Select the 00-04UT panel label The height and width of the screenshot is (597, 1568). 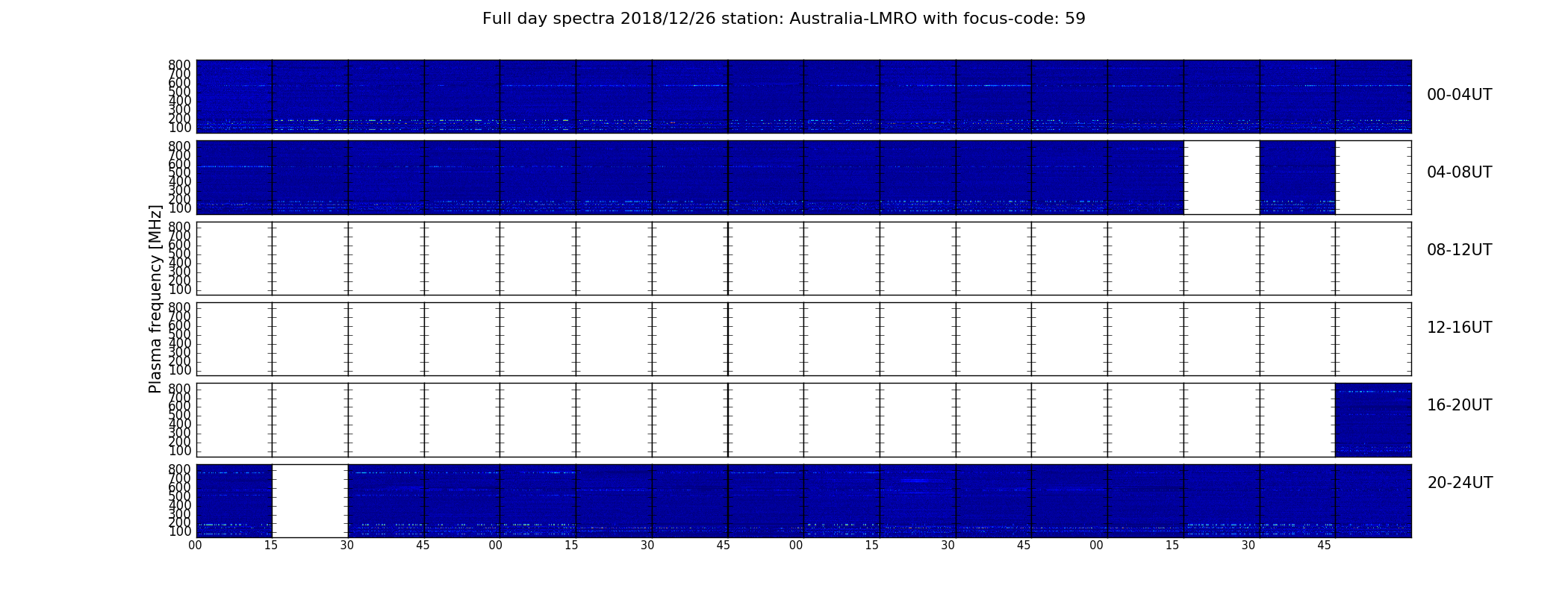[1459, 95]
